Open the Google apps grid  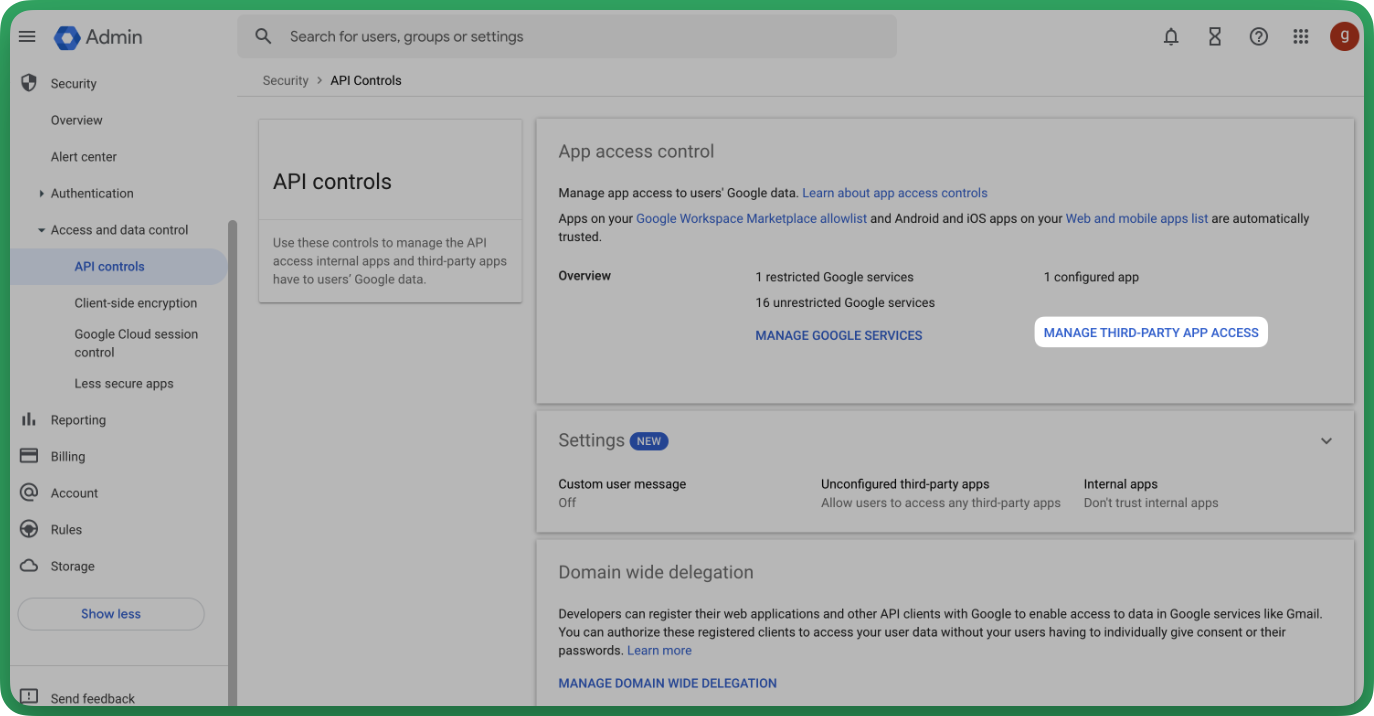[x=1301, y=37]
